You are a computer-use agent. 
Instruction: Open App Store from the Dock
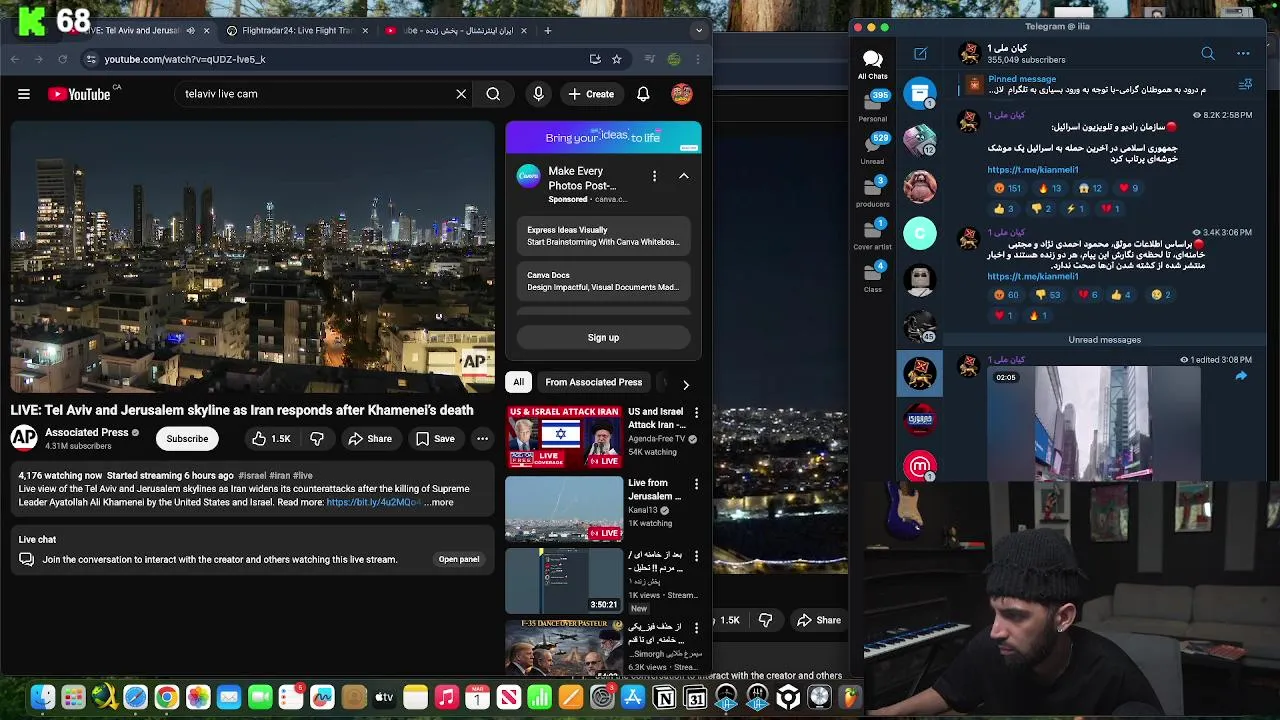pos(633,697)
